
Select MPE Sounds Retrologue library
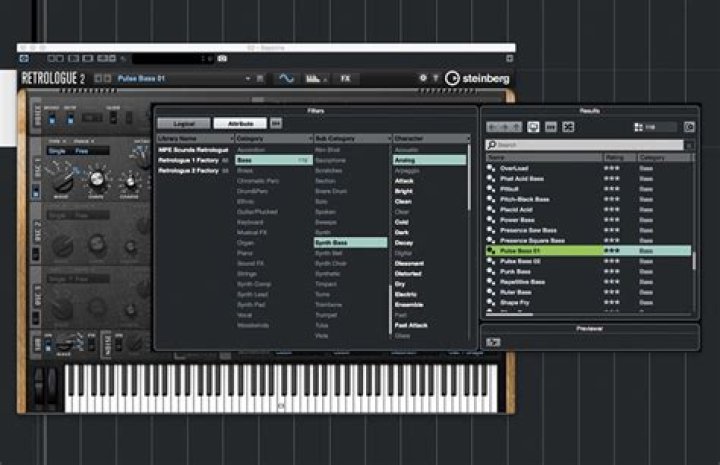click(x=193, y=150)
